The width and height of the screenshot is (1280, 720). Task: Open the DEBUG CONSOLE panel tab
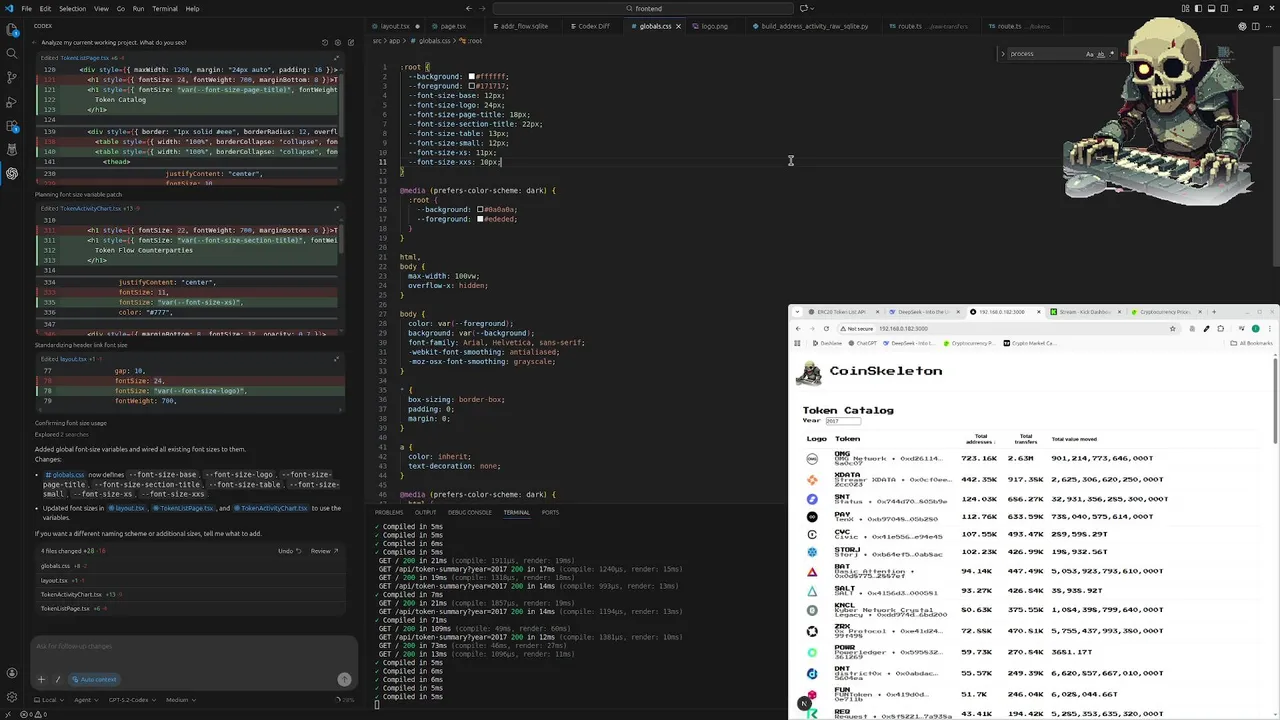point(470,512)
